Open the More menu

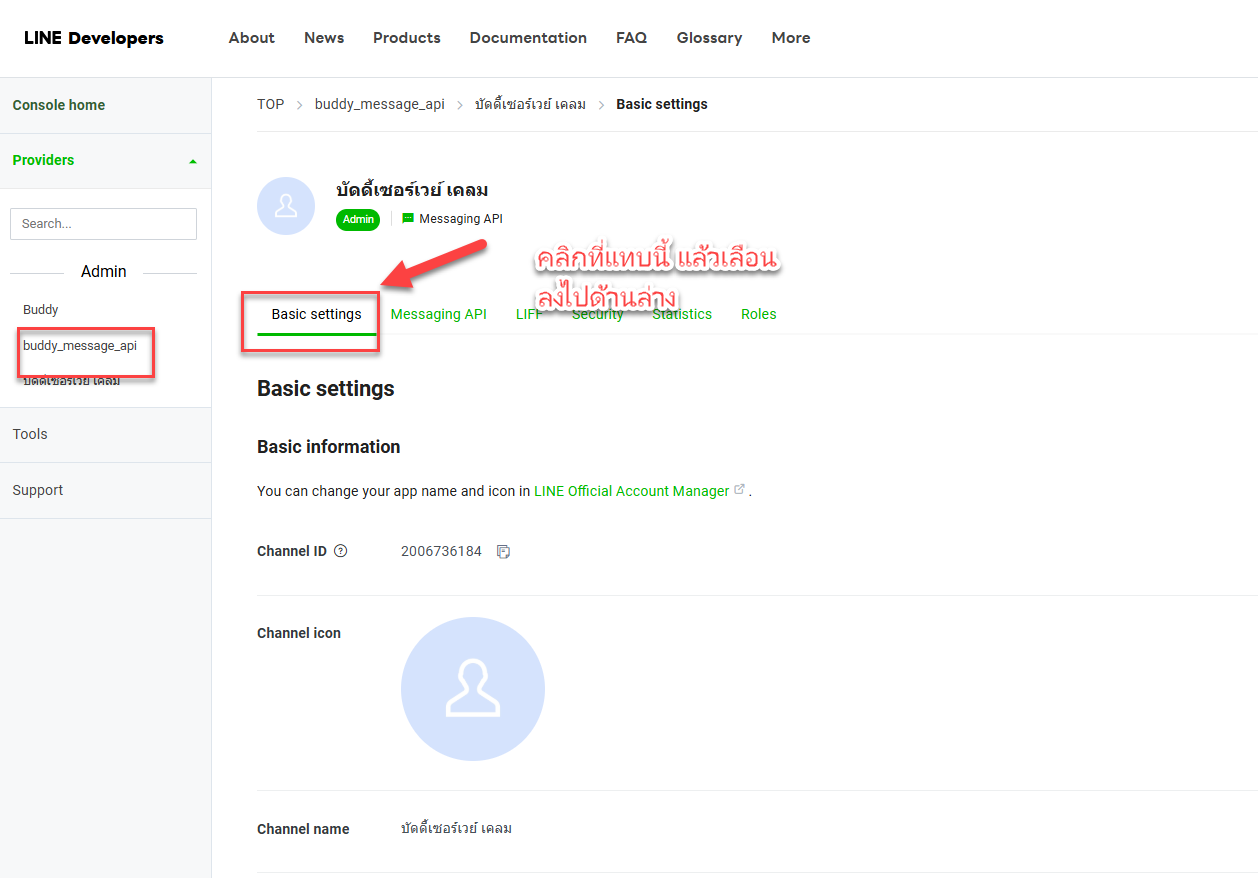tap(791, 38)
